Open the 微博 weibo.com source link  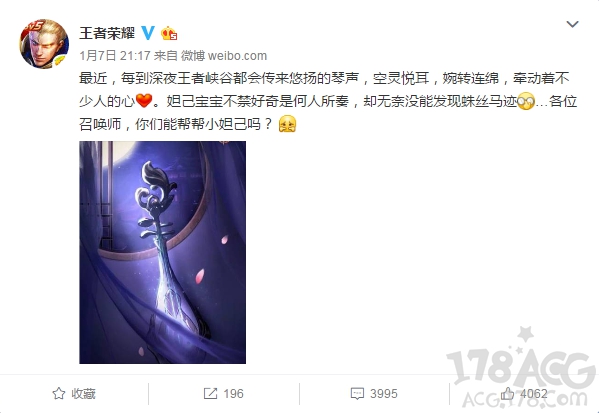[x=224, y=56]
